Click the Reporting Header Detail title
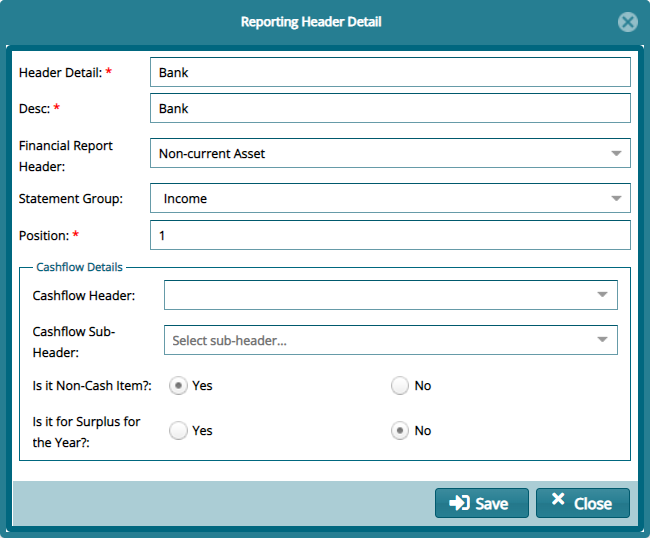 coord(311,22)
